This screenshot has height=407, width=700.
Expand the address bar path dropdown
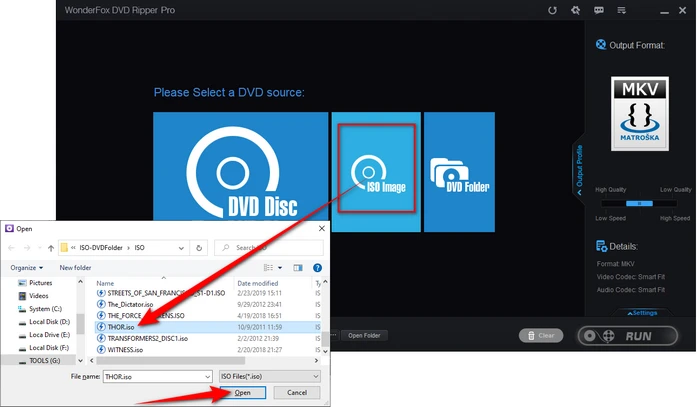click(181, 248)
